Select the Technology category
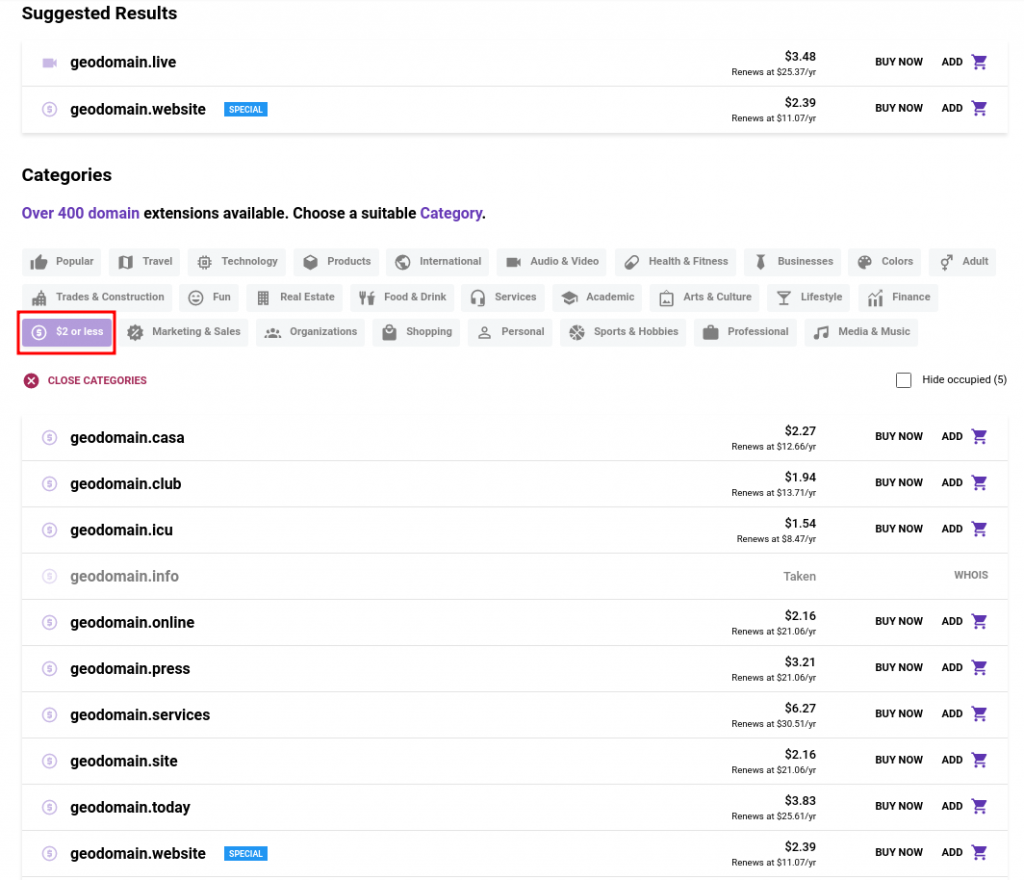This screenshot has height=880, width=1024. pos(237,262)
